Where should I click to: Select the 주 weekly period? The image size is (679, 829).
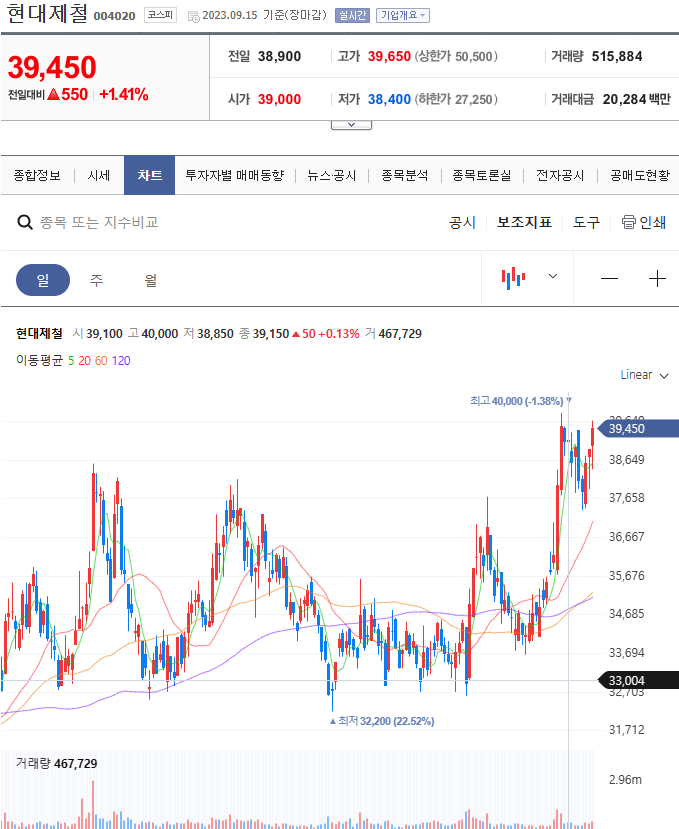coord(96,280)
